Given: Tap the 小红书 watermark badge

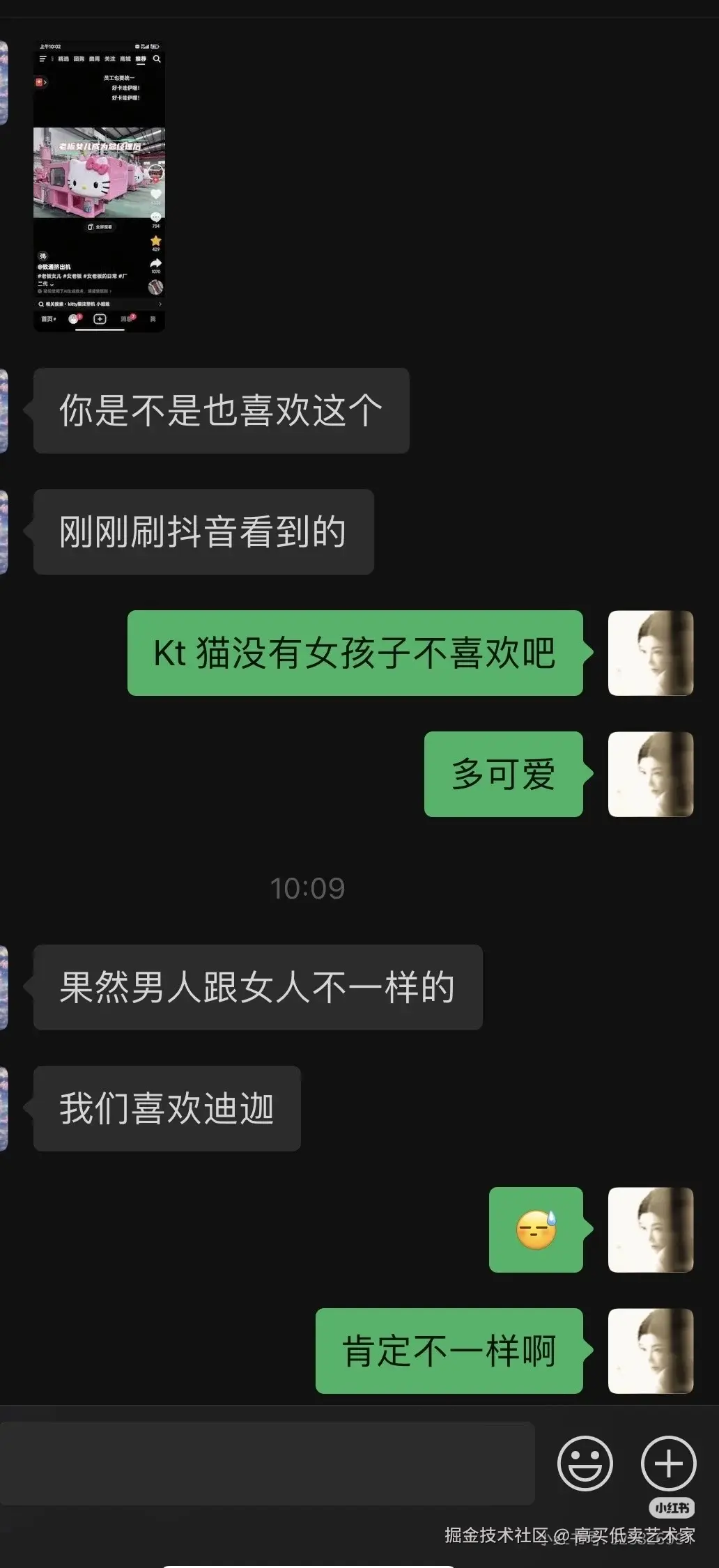Looking at the screenshot, I should pyautogui.click(x=672, y=1508).
